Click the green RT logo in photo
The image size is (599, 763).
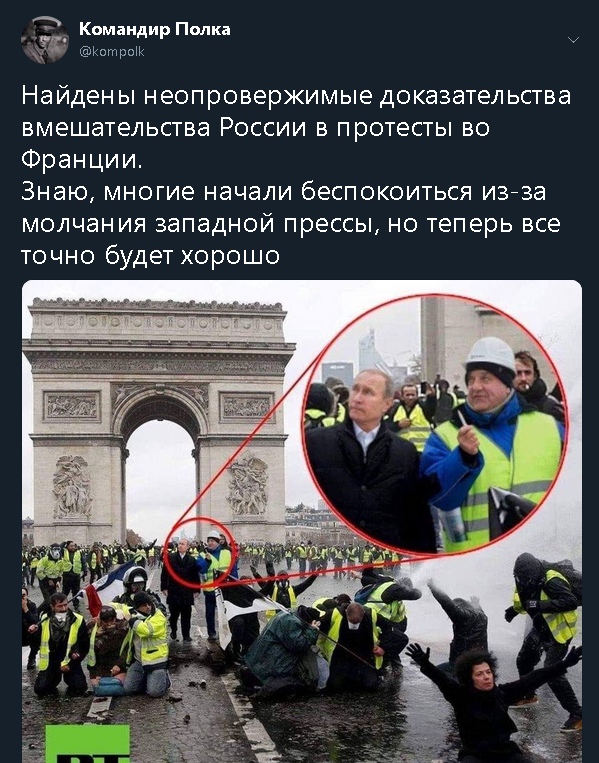click(88, 744)
